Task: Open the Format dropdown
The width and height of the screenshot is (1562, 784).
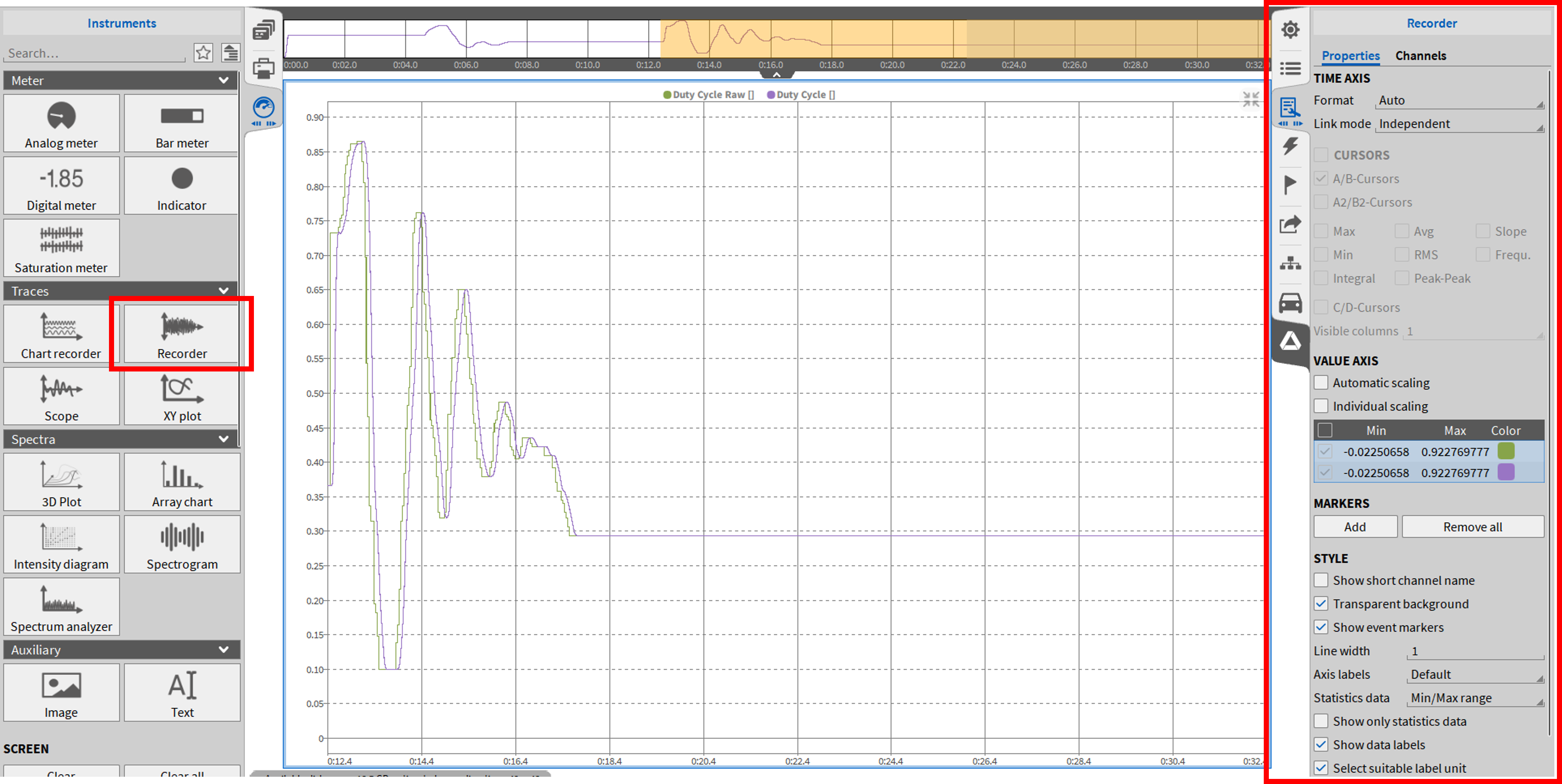Action: pyautogui.click(x=1460, y=101)
